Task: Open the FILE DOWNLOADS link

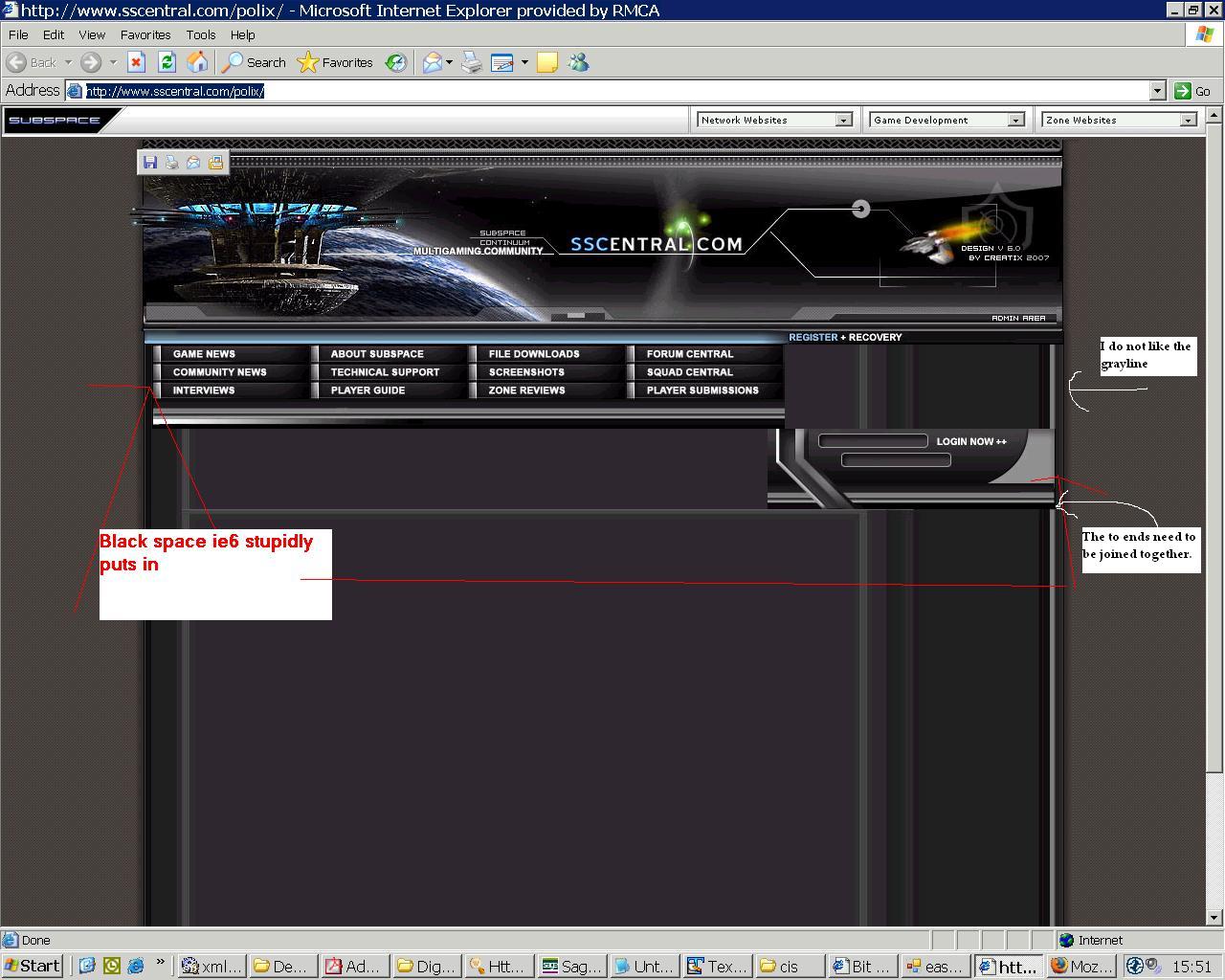Action: (x=534, y=354)
